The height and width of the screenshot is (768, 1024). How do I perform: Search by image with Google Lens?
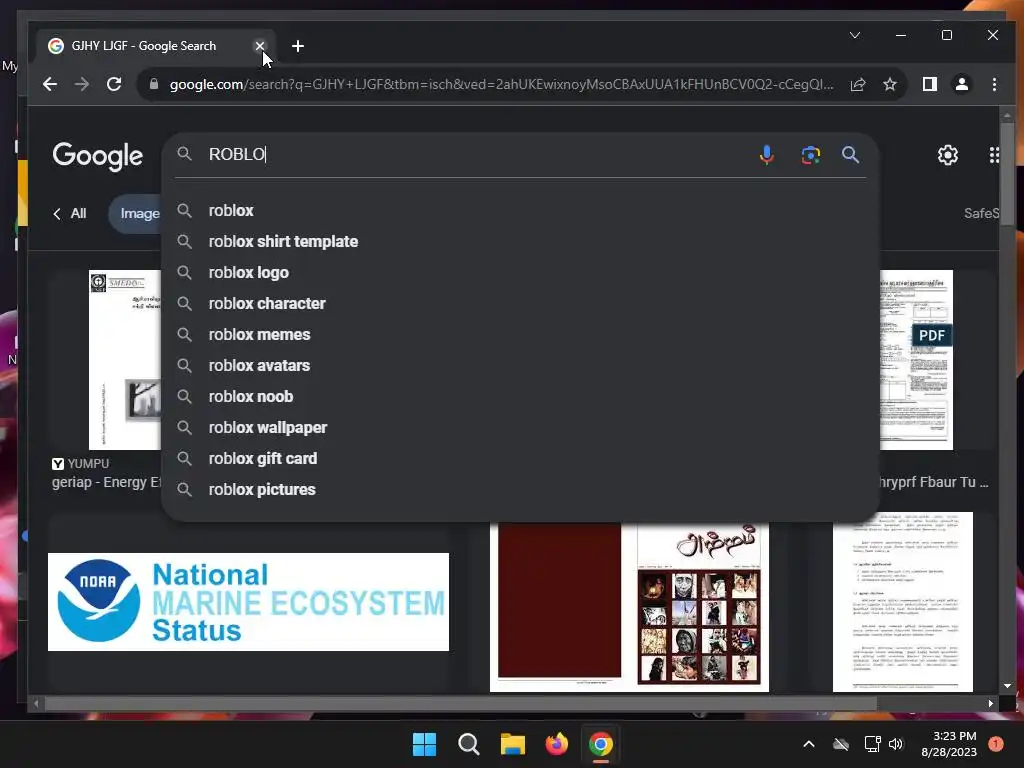coord(810,155)
